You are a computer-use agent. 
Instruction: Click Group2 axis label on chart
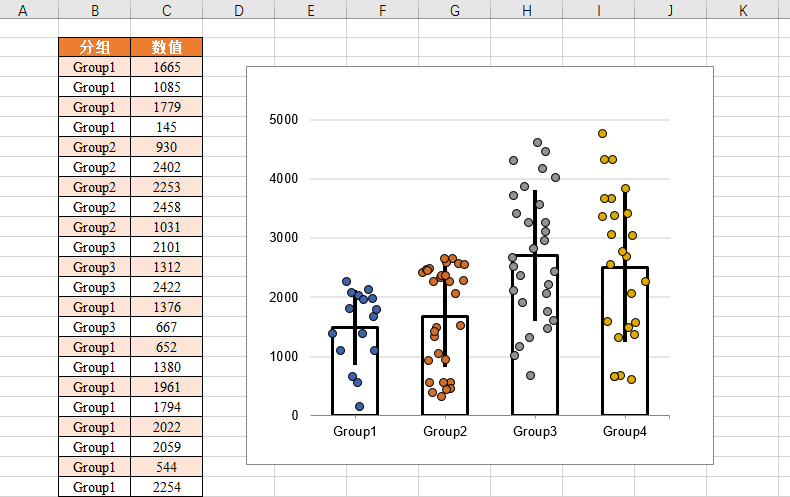click(445, 431)
